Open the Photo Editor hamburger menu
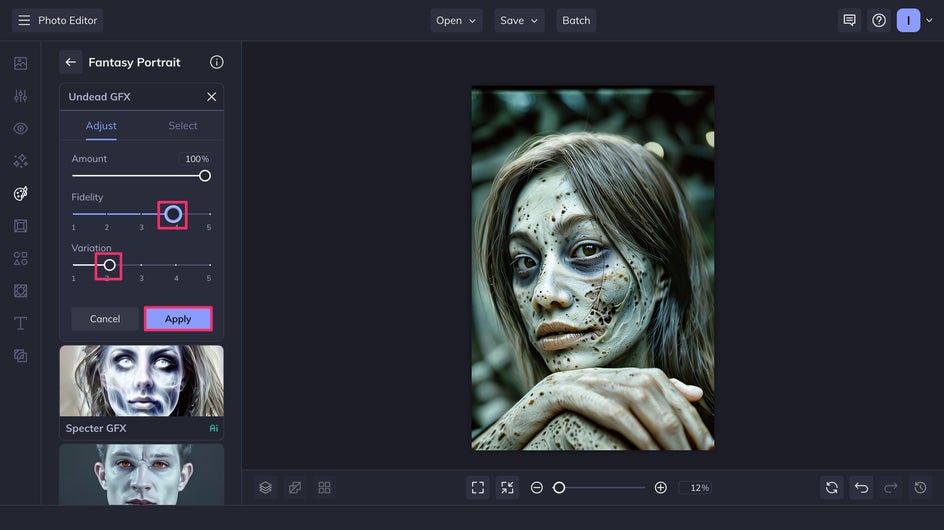 pos(24,20)
